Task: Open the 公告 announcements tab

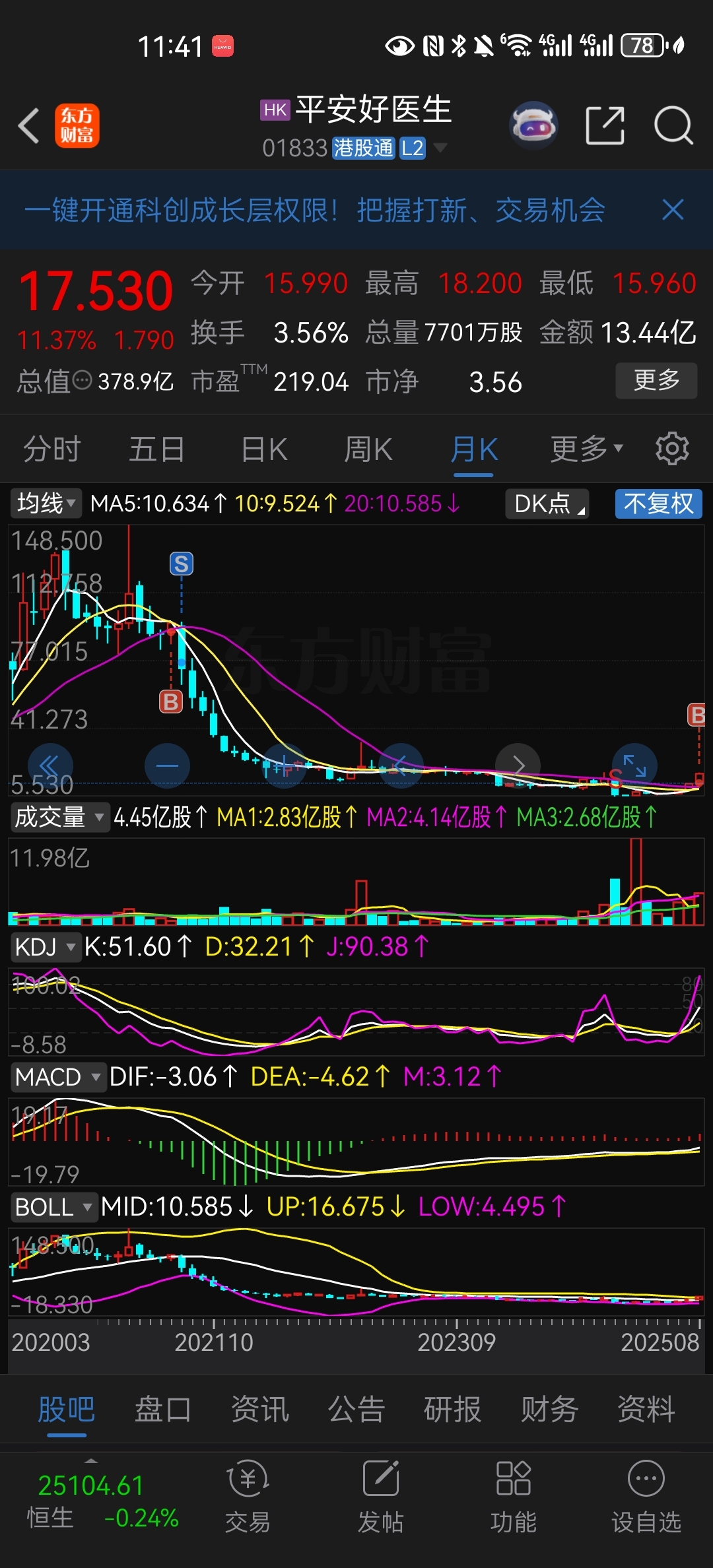Action: (x=356, y=1410)
